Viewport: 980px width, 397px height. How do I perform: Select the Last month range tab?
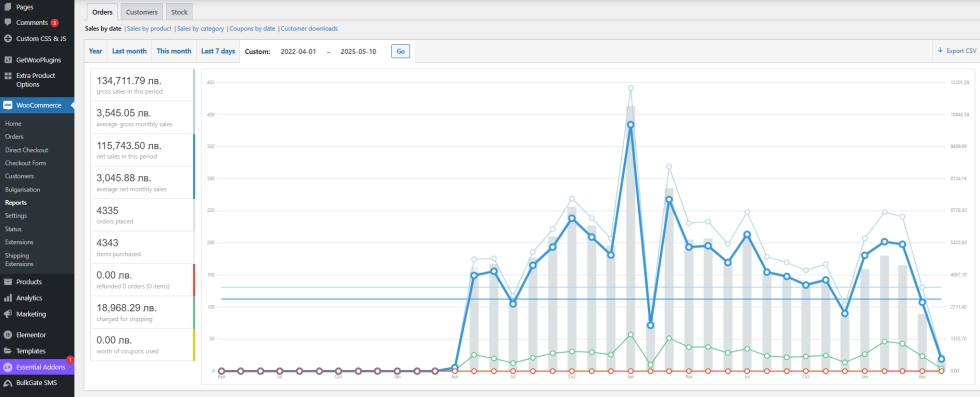(x=129, y=51)
